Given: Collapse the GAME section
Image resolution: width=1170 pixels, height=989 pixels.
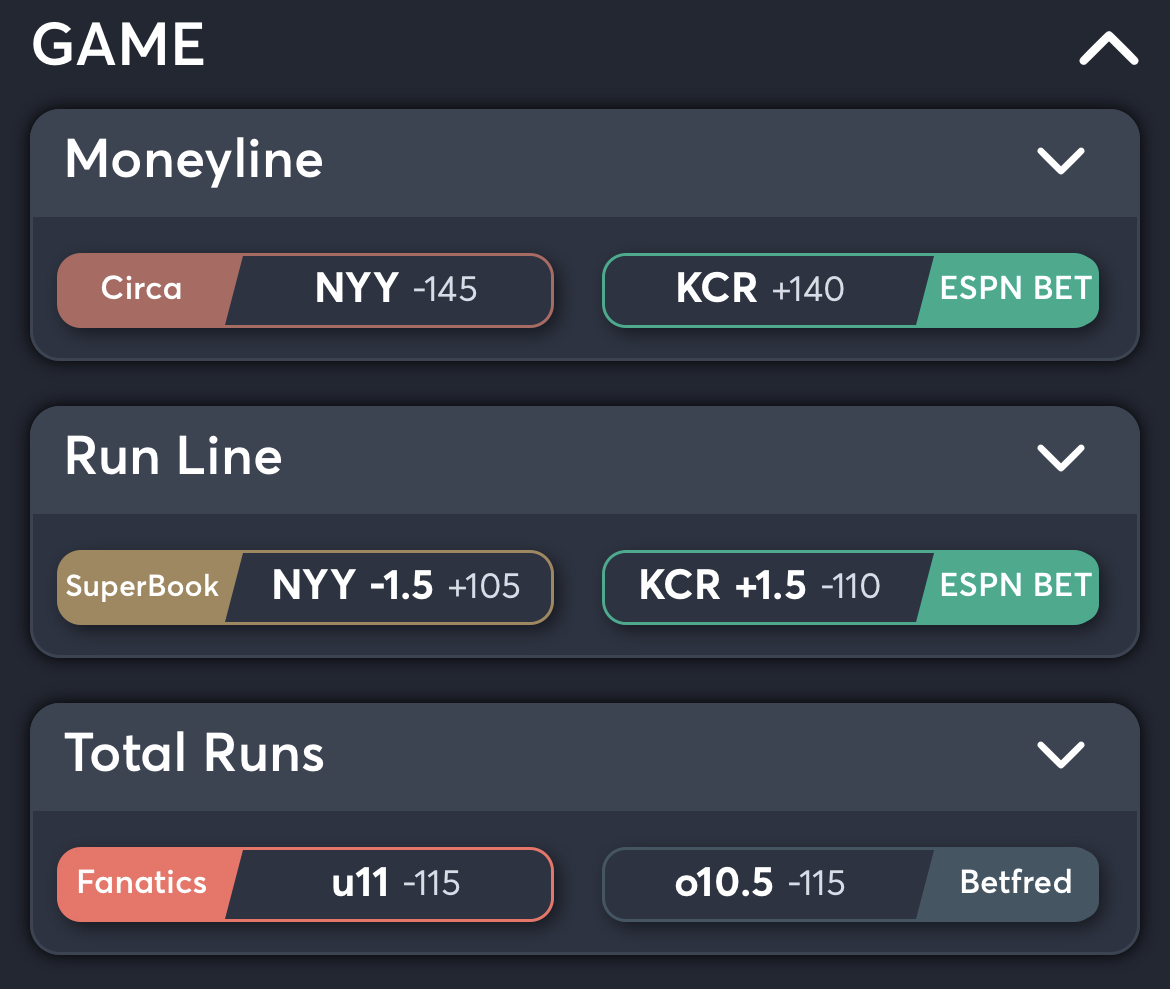Looking at the screenshot, I should [1105, 47].
